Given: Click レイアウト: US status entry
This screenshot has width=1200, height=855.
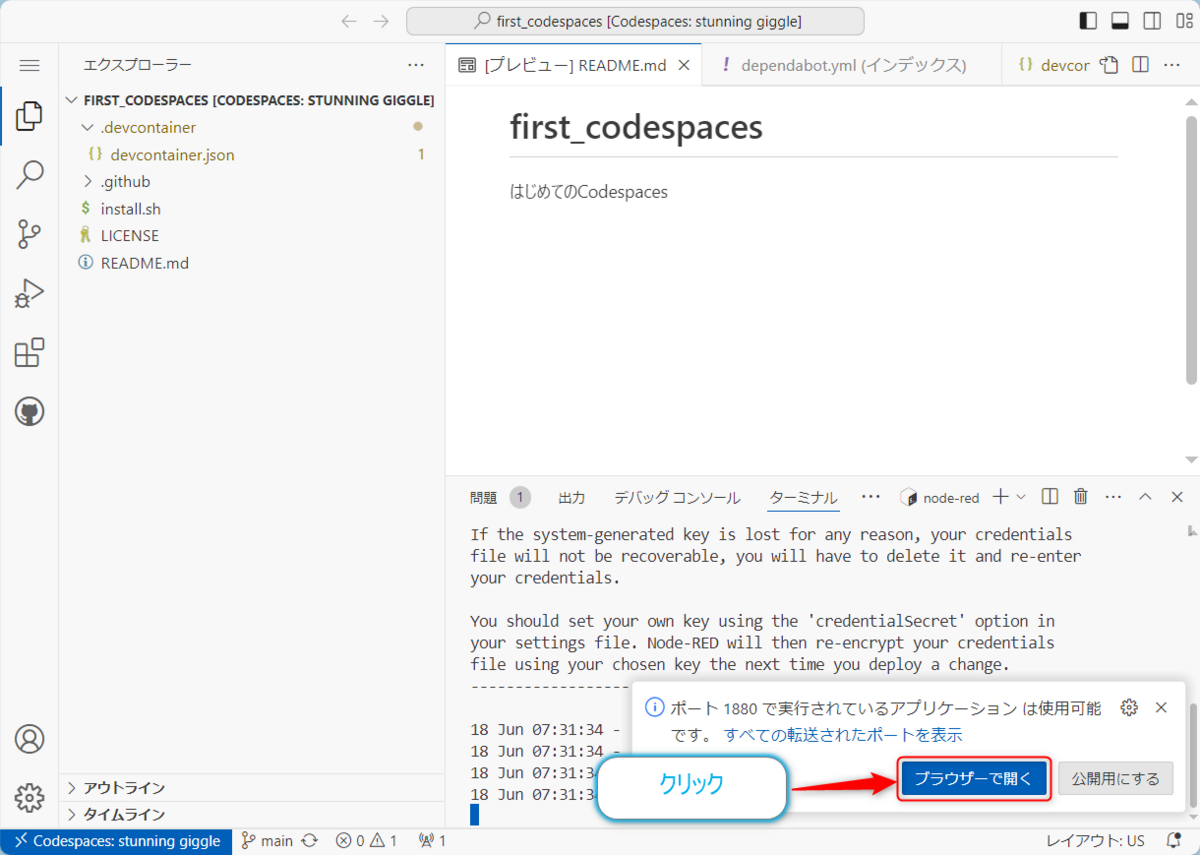Looking at the screenshot, I should coord(1095,841).
